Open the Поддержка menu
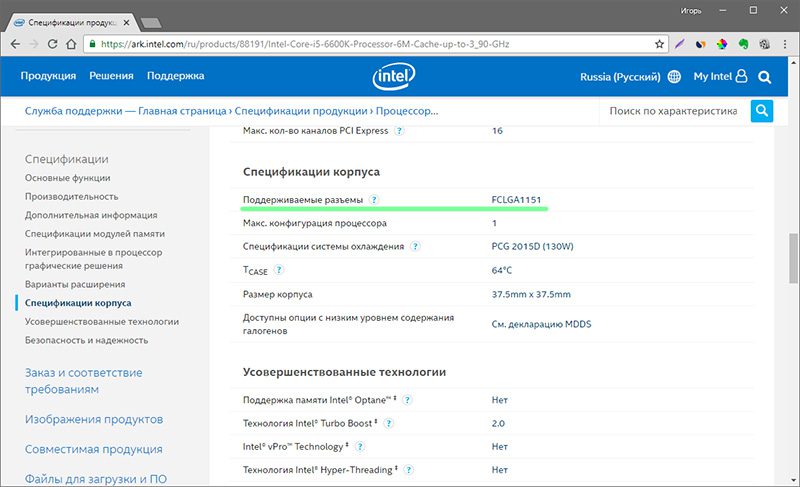Screen dimensions: 800x487 click(x=176, y=76)
